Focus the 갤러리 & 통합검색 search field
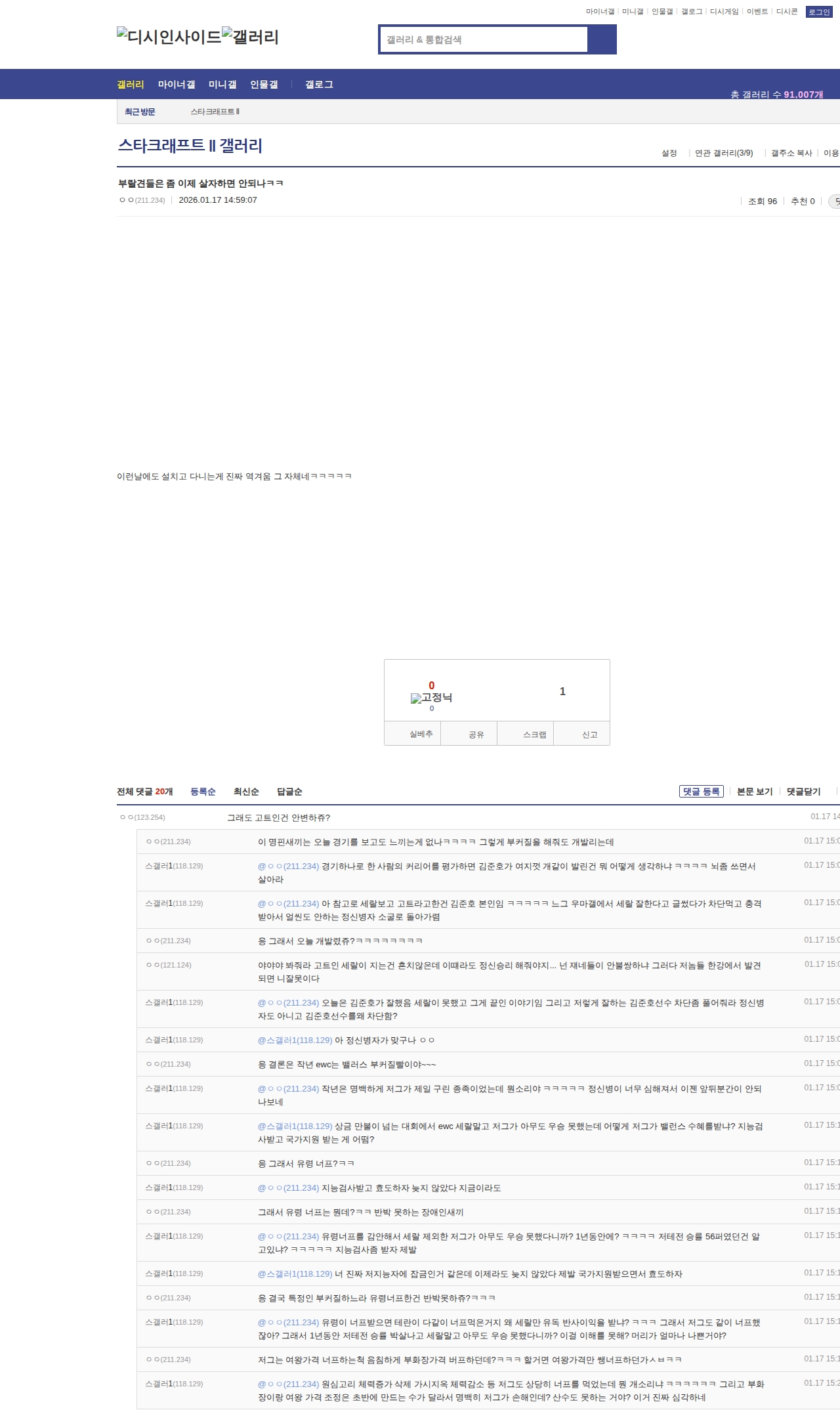 click(484, 39)
